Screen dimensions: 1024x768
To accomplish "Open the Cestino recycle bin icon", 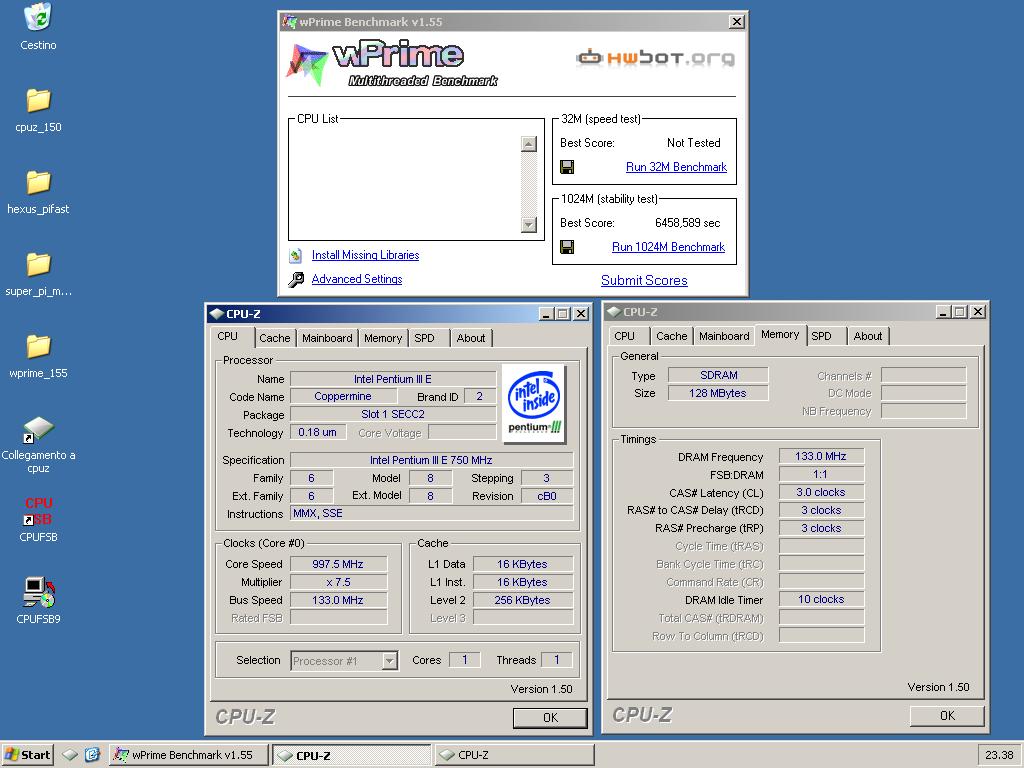I will 38,18.
